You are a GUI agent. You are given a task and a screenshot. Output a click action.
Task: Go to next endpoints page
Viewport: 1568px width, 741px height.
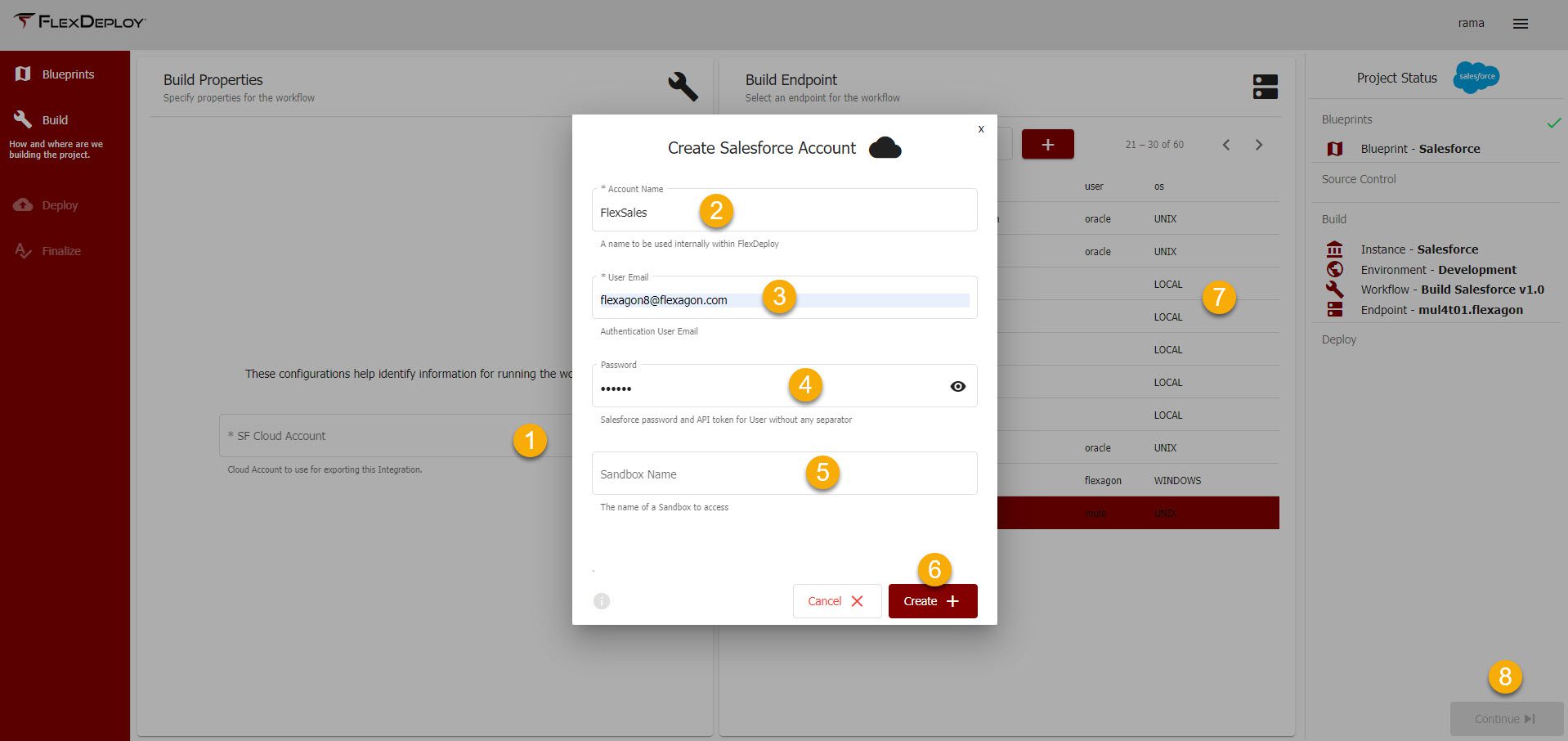point(1259,145)
